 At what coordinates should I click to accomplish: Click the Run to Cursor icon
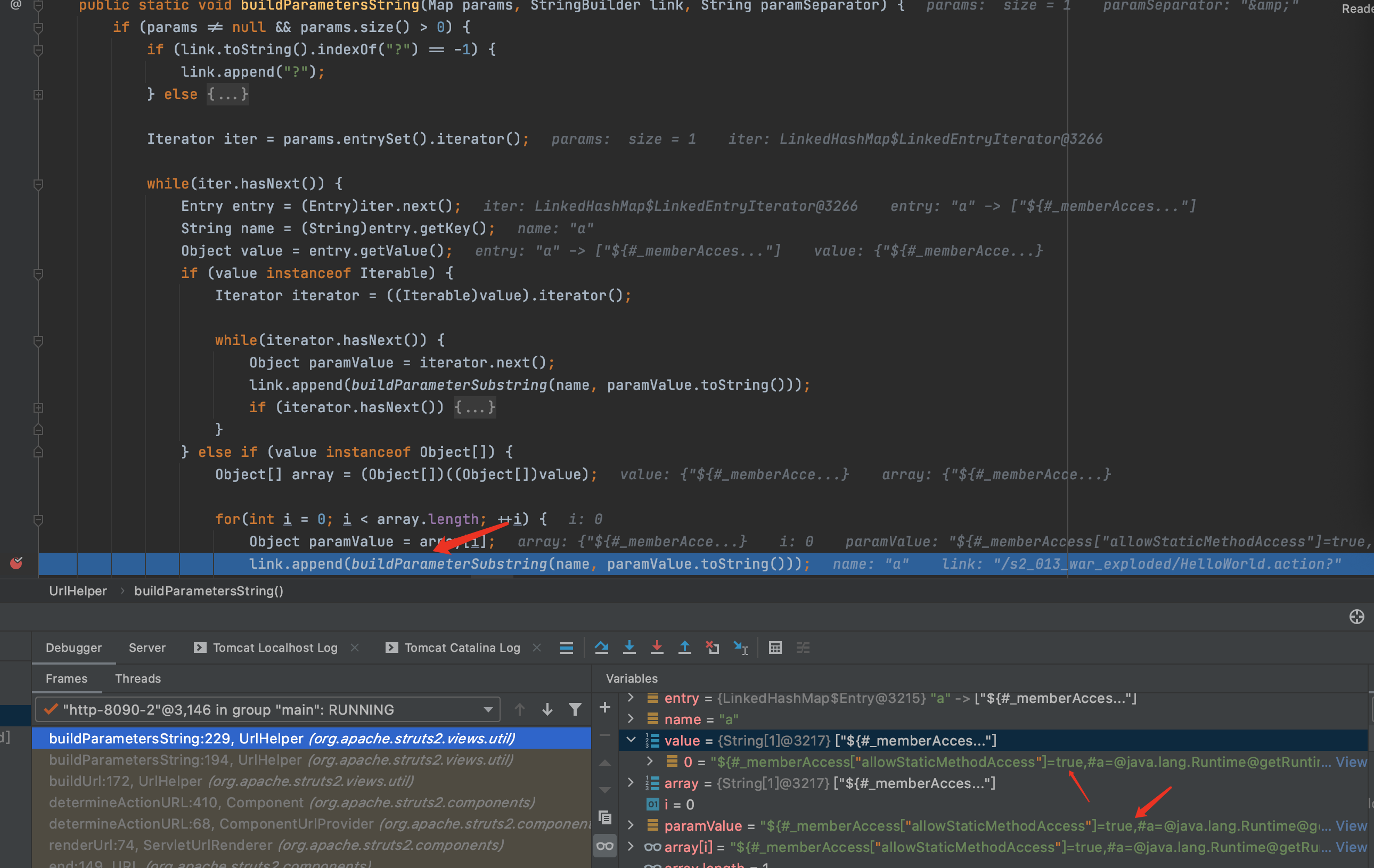(740, 647)
